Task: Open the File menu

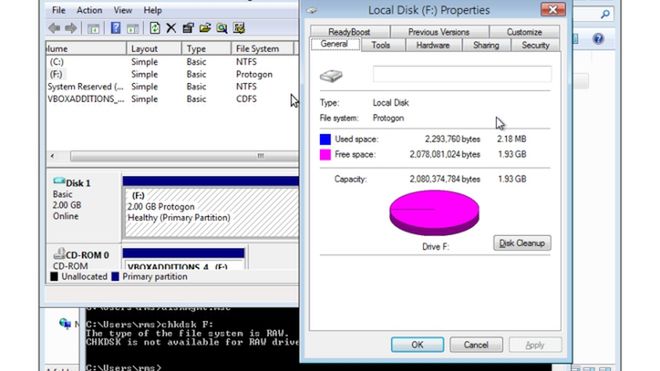Action: [x=59, y=10]
